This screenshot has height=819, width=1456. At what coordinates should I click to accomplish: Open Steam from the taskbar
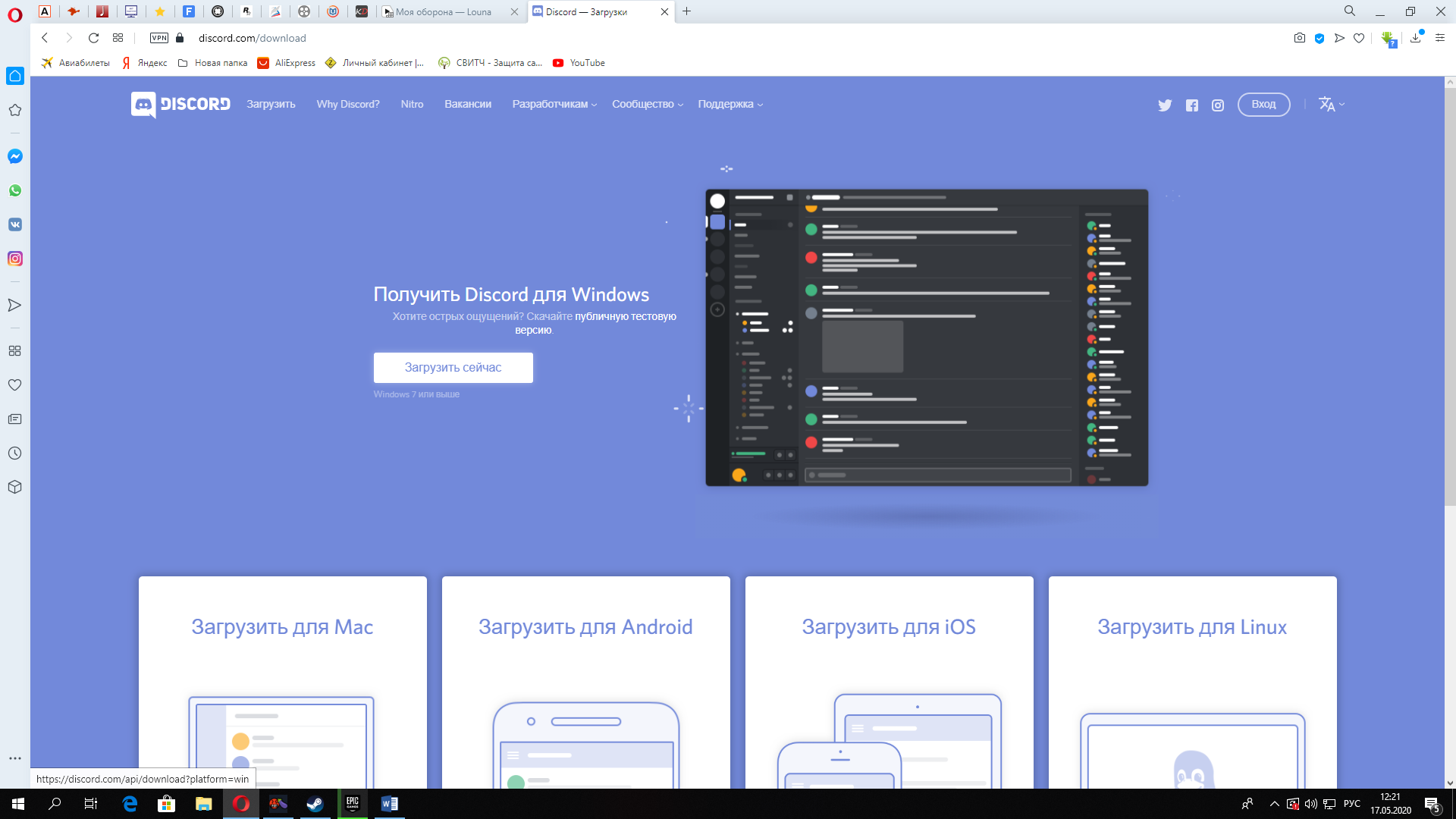click(315, 804)
